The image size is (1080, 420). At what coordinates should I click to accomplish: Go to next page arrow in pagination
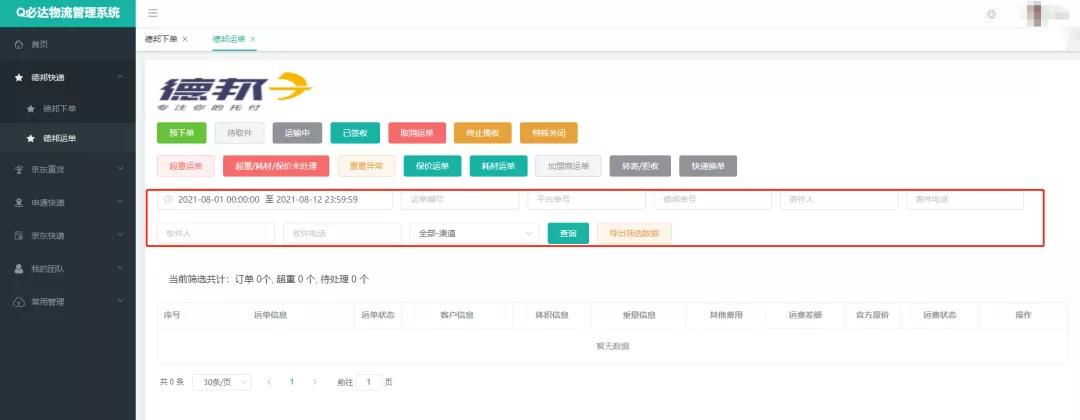[x=315, y=382]
